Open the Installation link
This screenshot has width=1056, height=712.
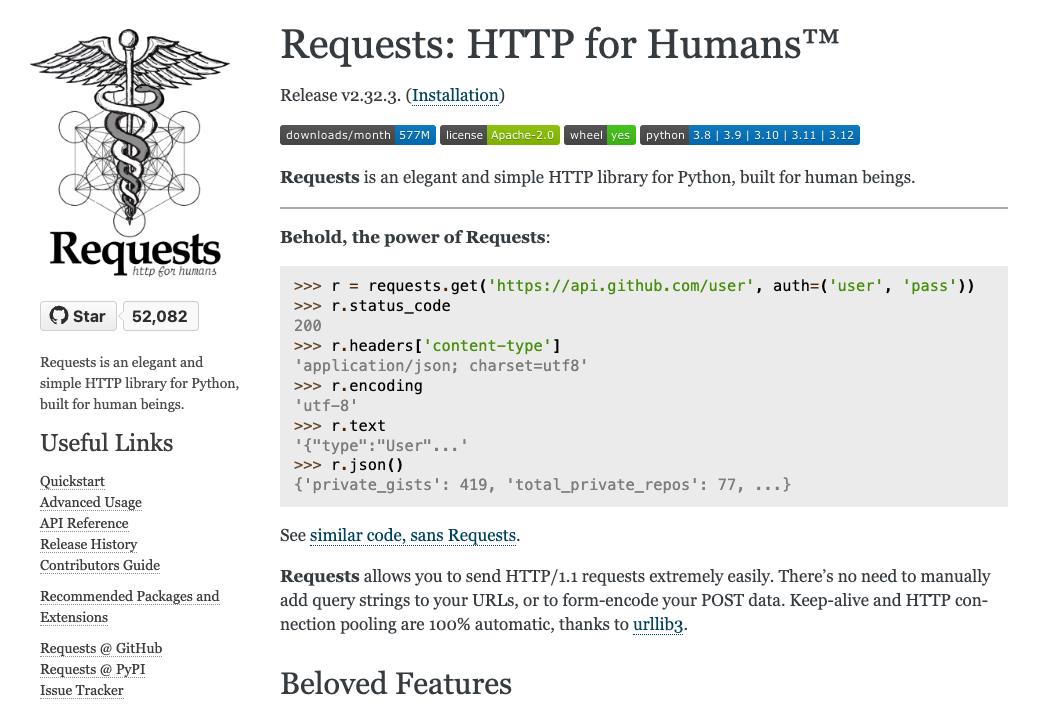point(455,96)
